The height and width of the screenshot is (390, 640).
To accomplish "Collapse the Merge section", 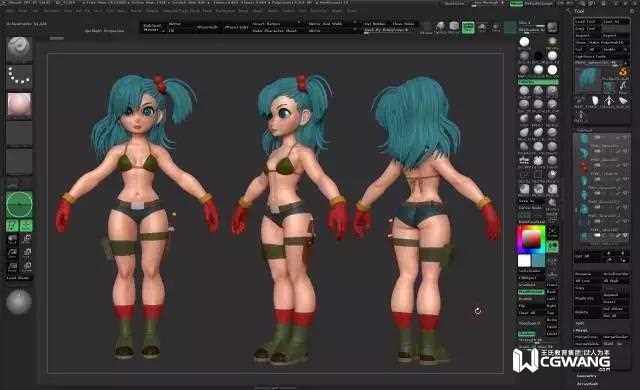I will (x=581, y=330).
